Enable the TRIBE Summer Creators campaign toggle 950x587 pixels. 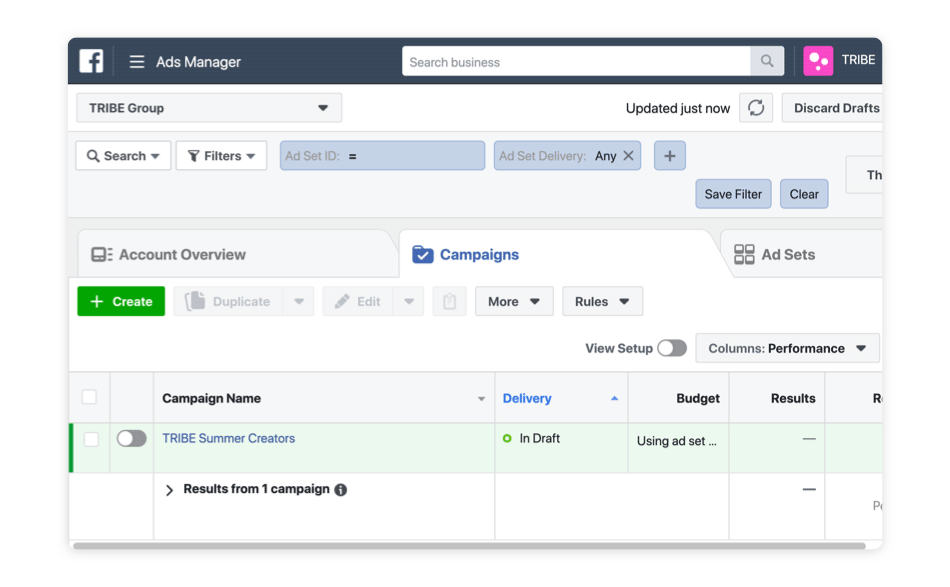click(x=131, y=439)
